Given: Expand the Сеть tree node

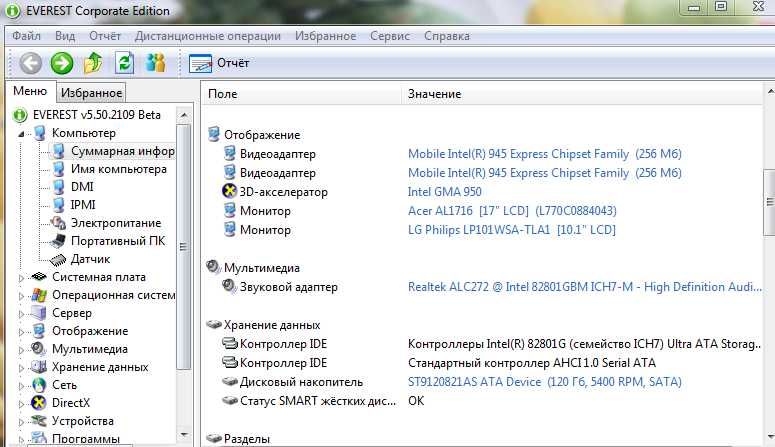Looking at the screenshot, I should [x=21, y=386].
